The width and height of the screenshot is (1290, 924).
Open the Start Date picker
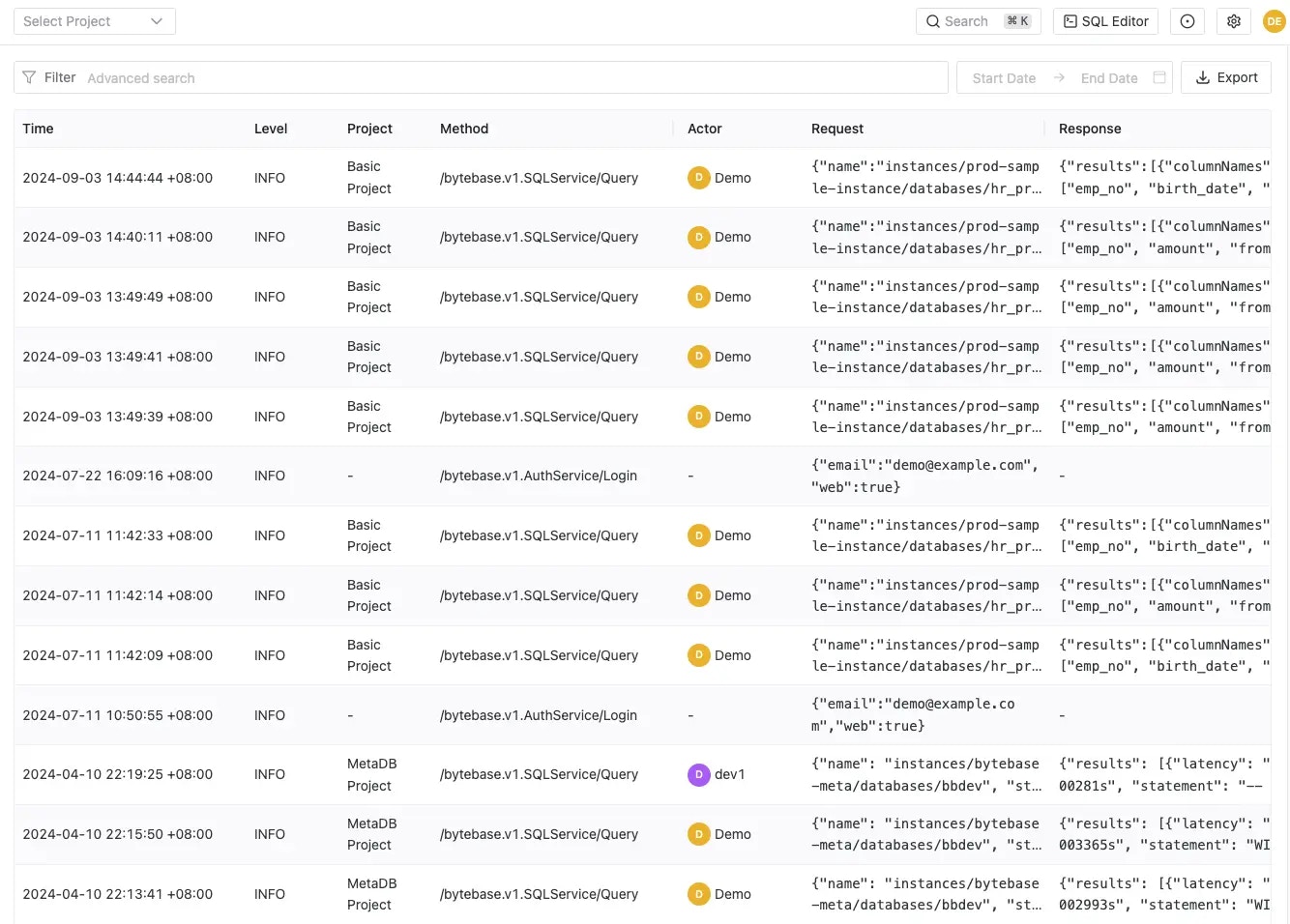tap(1003, 77)
